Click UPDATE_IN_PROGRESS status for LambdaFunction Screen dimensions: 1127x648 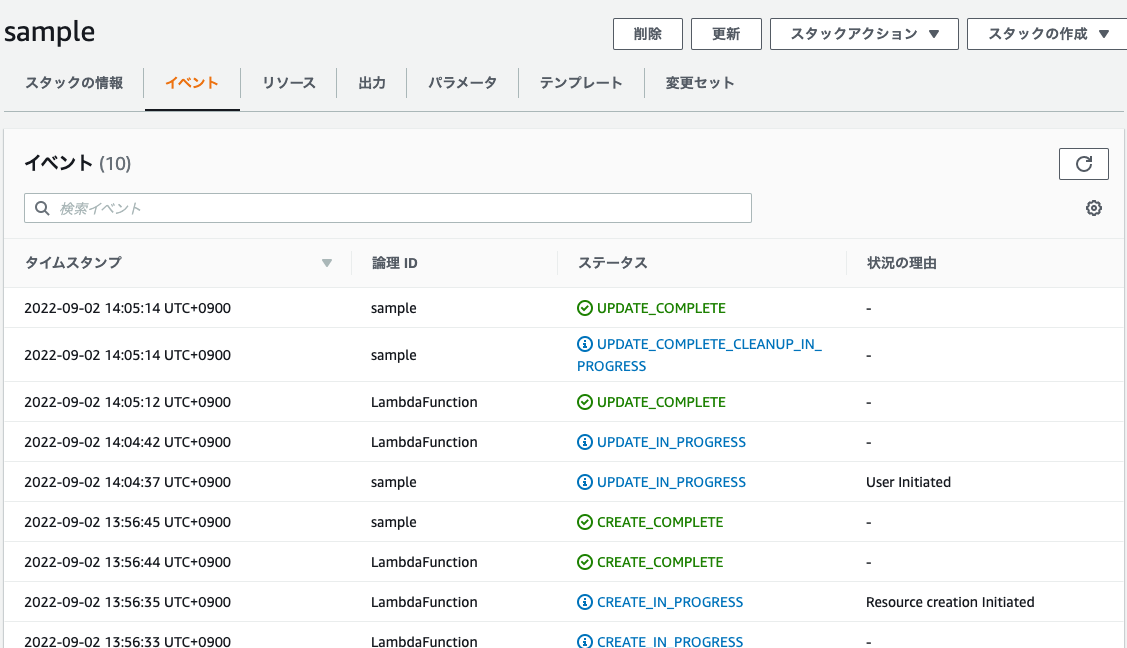671,443
